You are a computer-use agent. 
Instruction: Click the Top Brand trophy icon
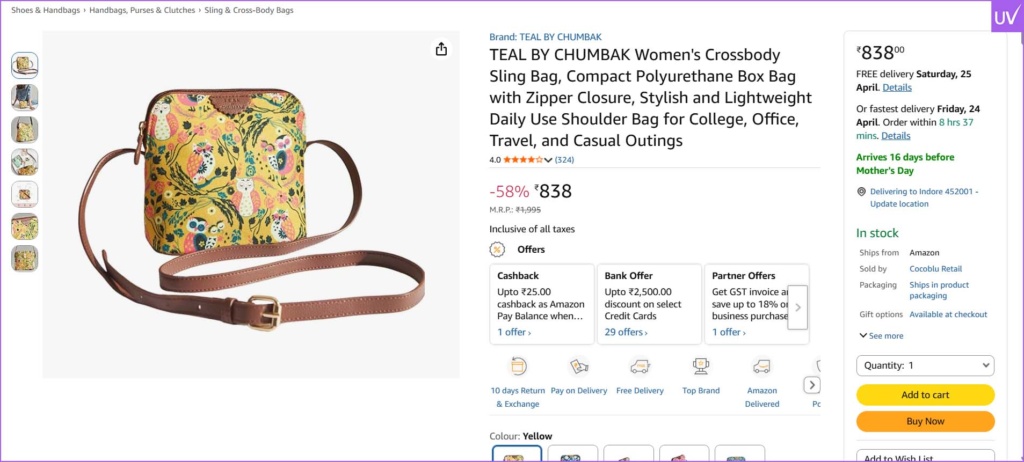coord(701,366)
